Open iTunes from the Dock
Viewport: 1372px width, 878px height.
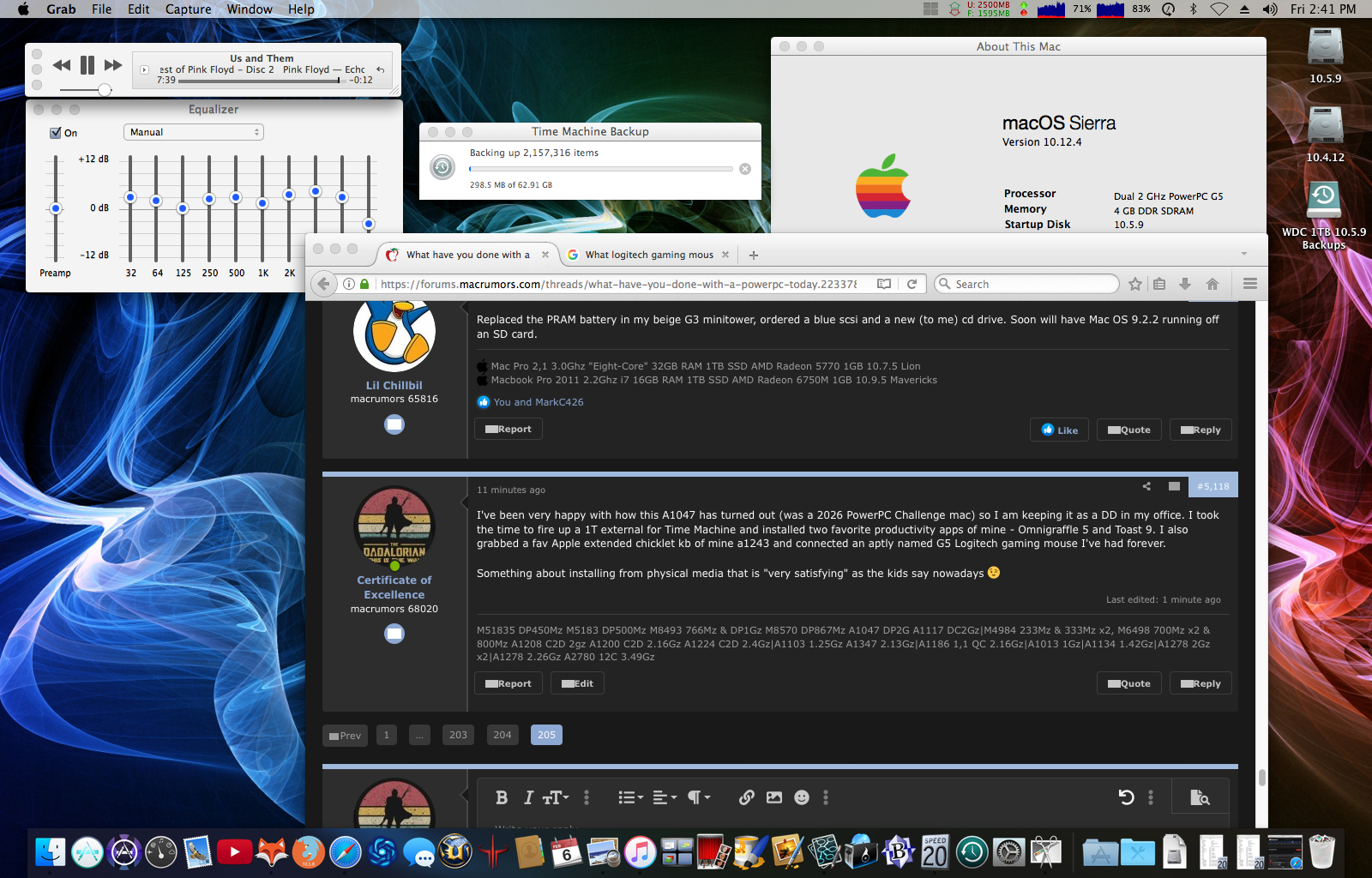(x=640, y=852)
